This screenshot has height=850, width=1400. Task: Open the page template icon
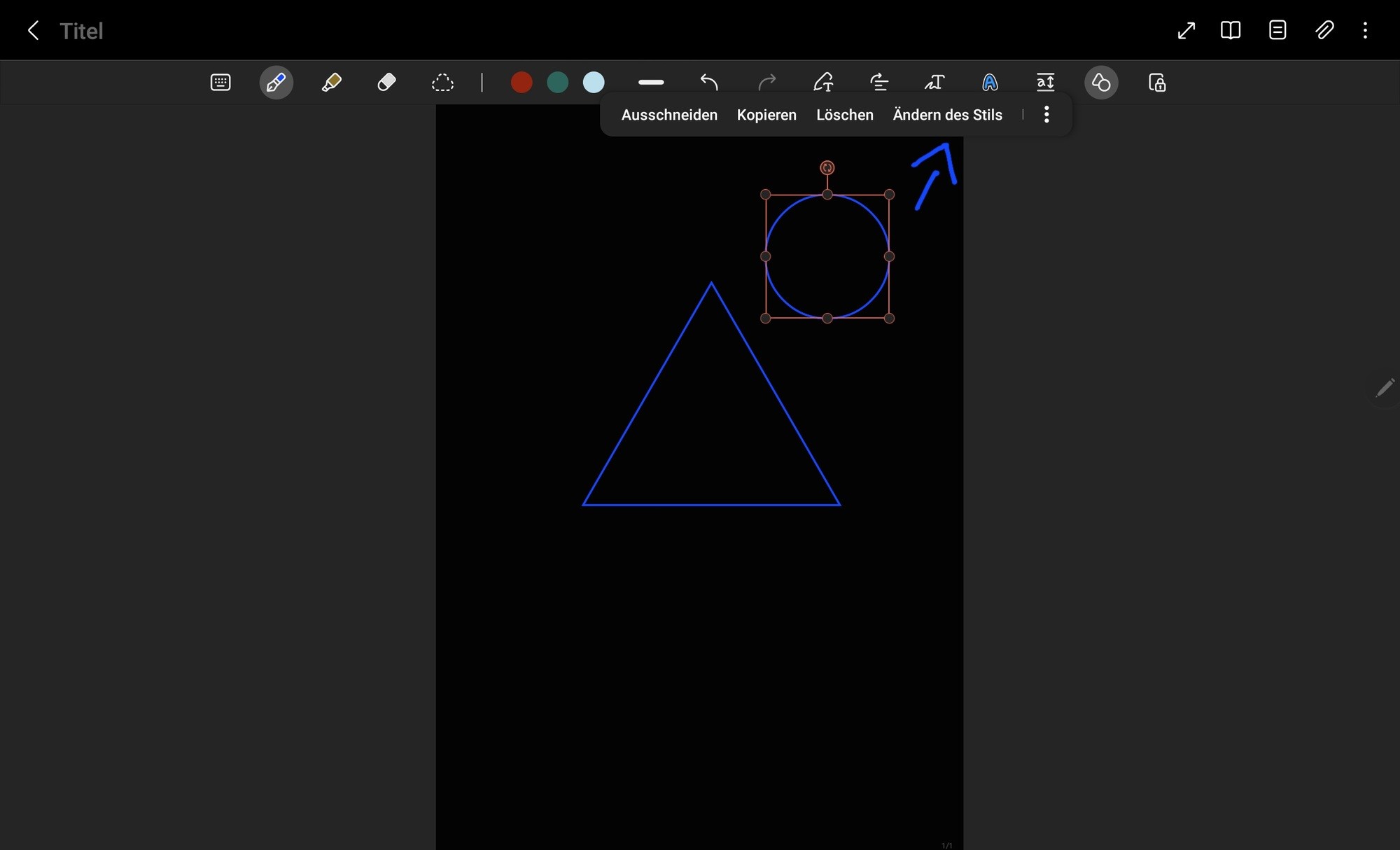pos(1277,30)
